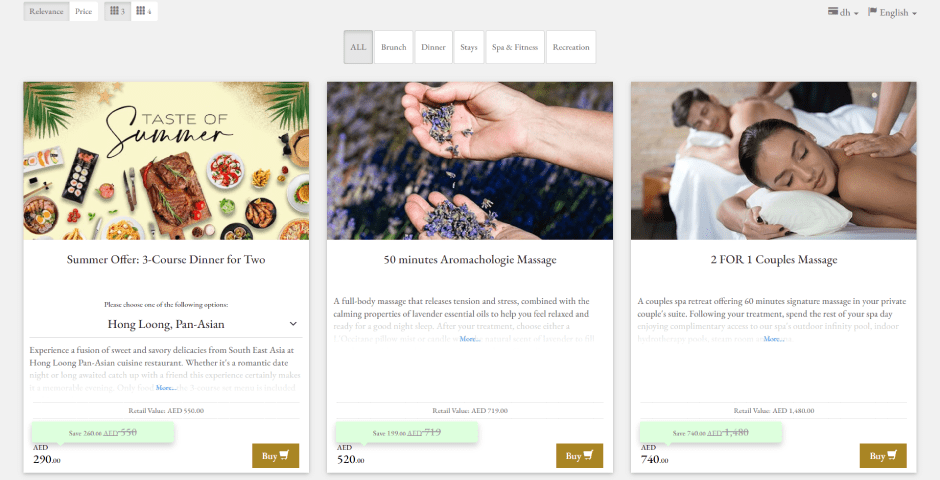940x480 pixels.
Task: Open the dh currency selector
Action: click(x=843, y=12)
